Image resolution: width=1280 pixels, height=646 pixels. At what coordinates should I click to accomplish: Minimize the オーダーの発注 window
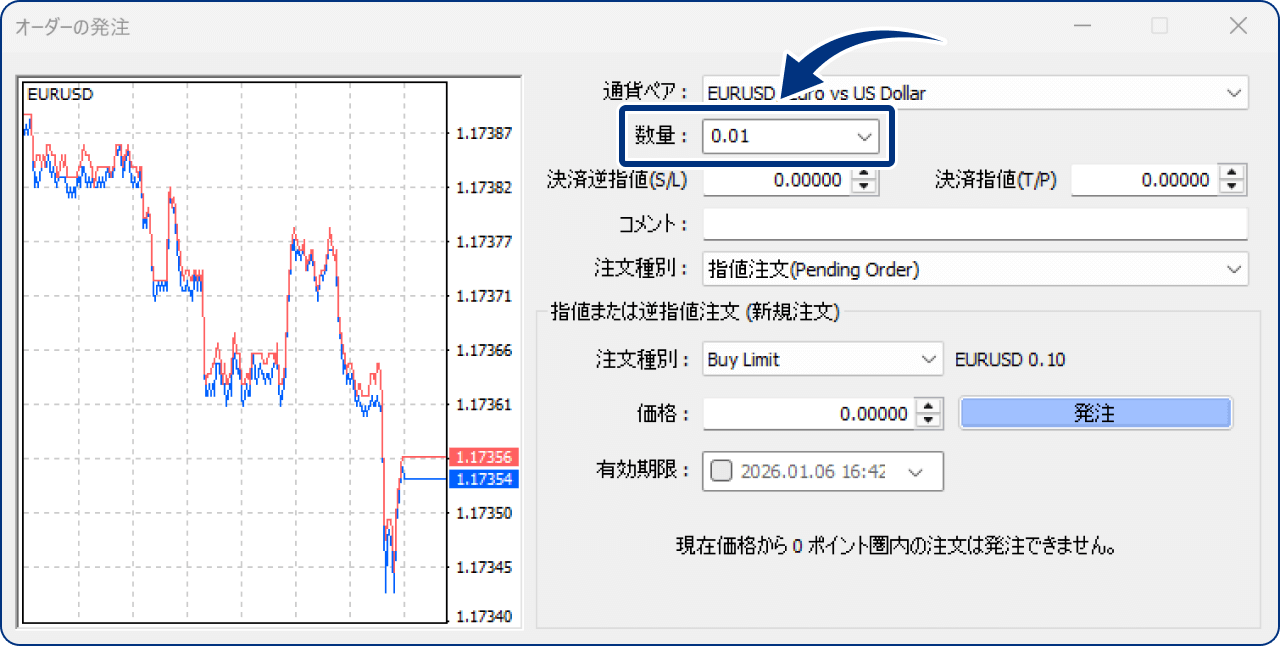1082,25
